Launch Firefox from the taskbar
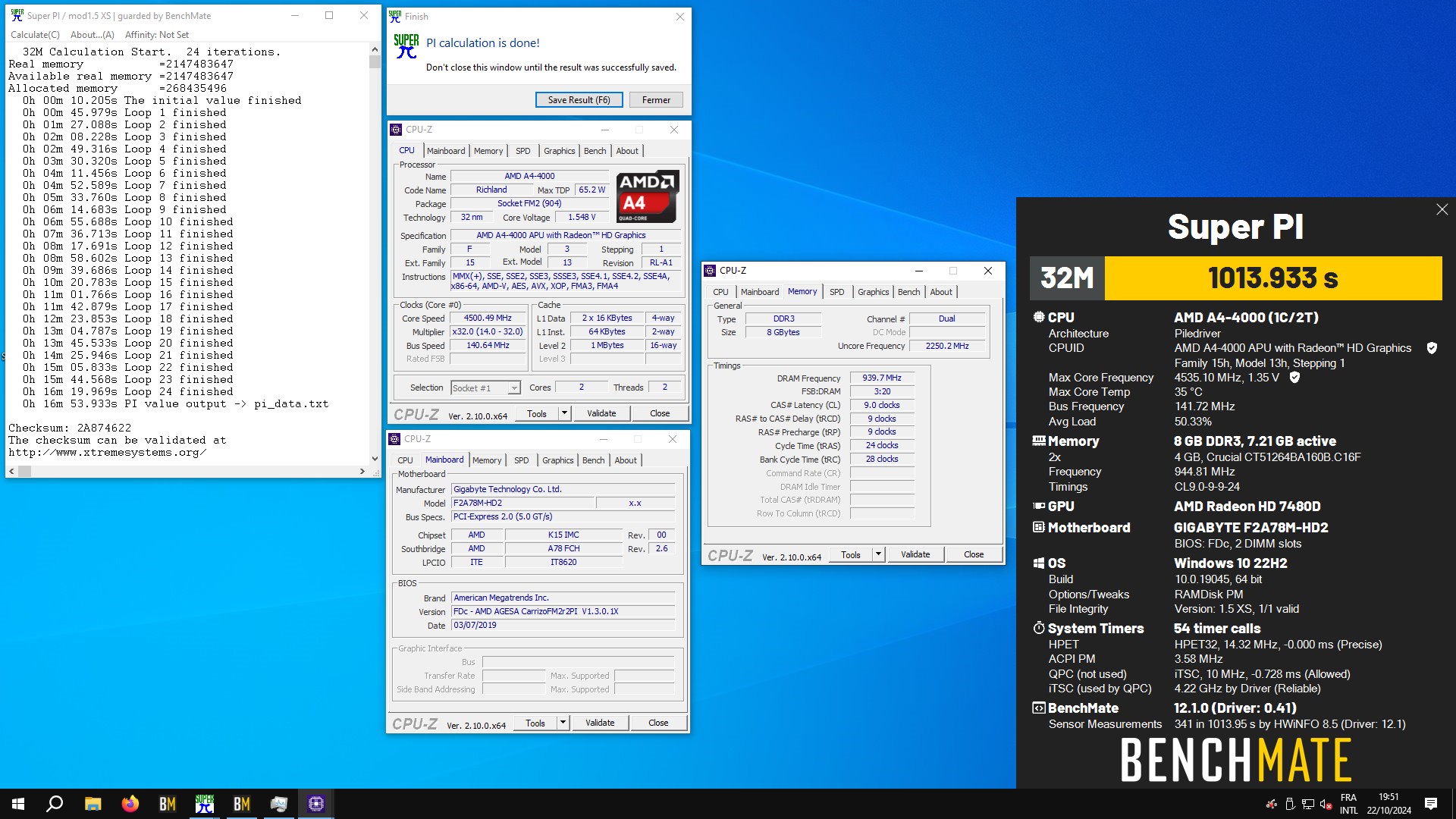This screenshot has width=1456, height=819. pyautogui.click(x=130, y=804)
